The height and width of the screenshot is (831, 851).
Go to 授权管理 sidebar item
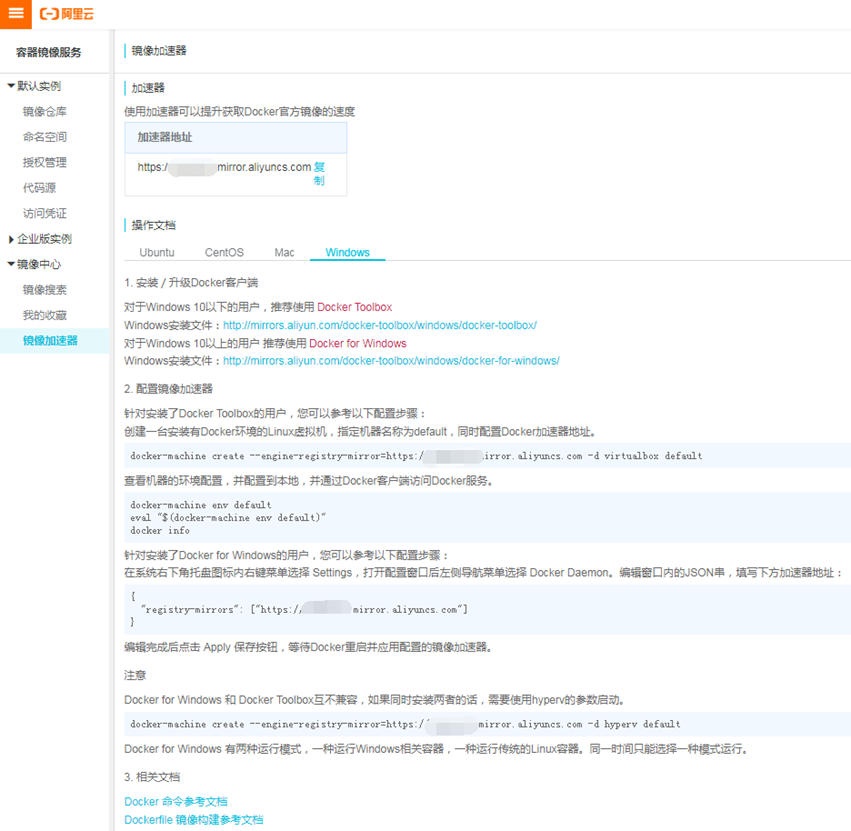click(45, 162)
